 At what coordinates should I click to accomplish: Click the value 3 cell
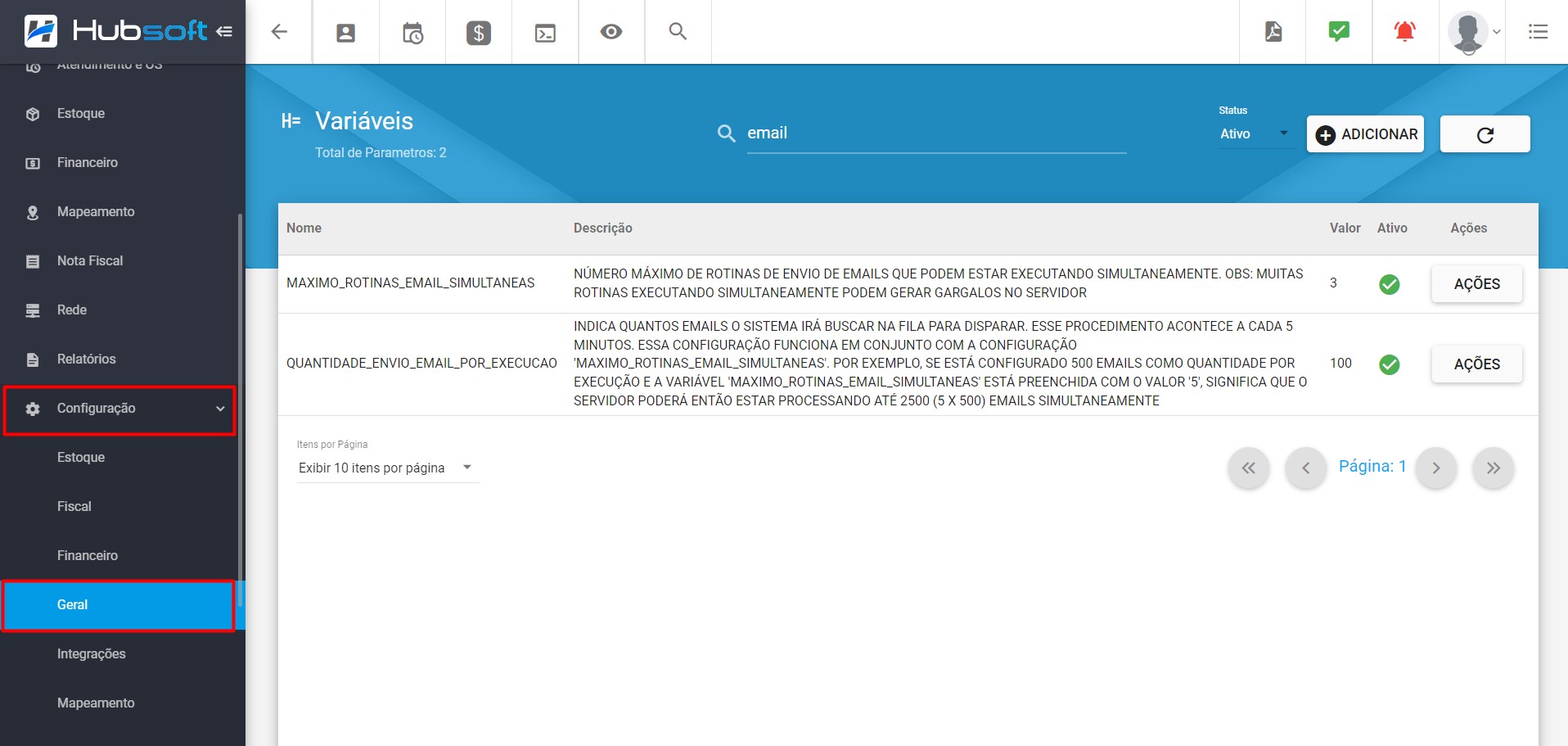click(1333, 283)
